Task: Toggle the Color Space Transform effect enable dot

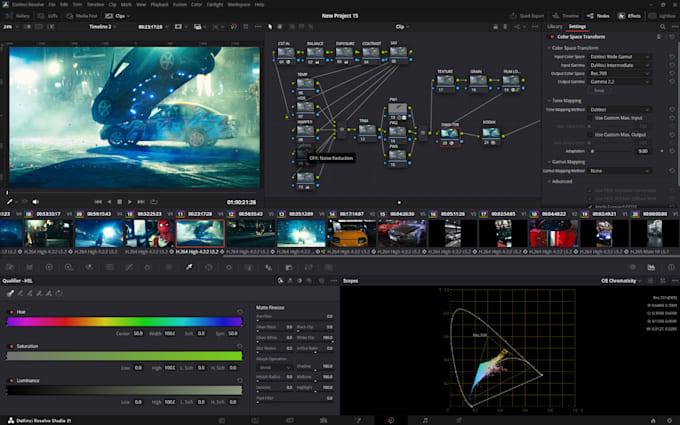Action: click(x=552, y=37)
